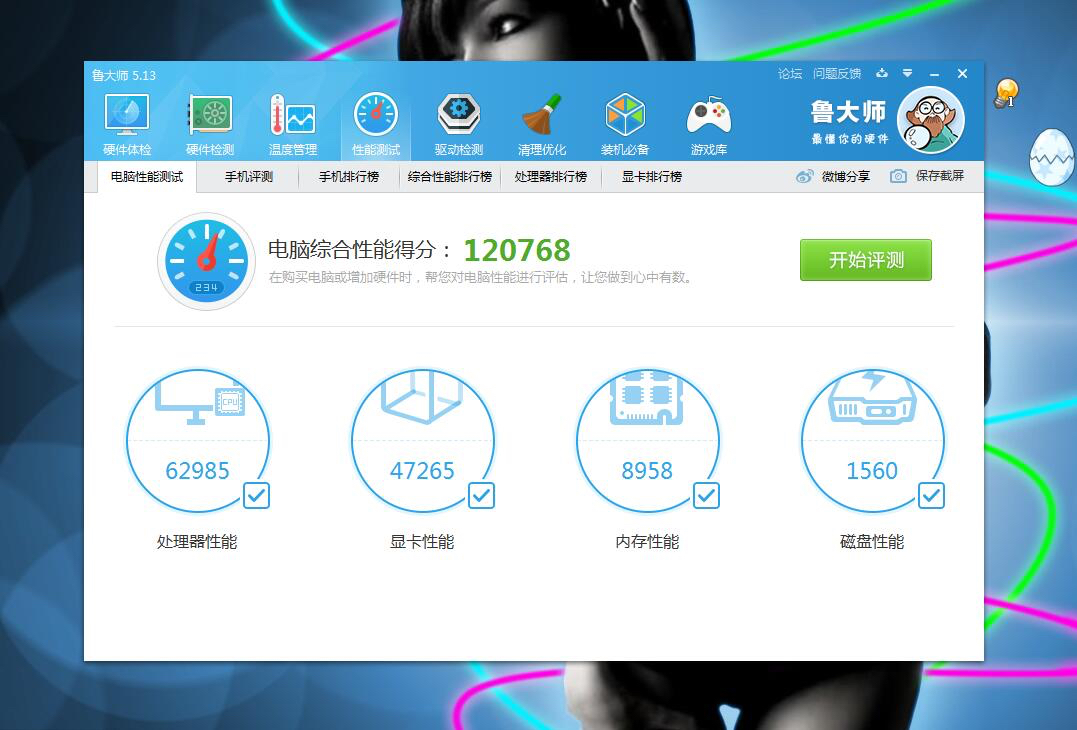
Task: Toggle the checkmark under 磁盘性能 score
Action: coord(930,496)
